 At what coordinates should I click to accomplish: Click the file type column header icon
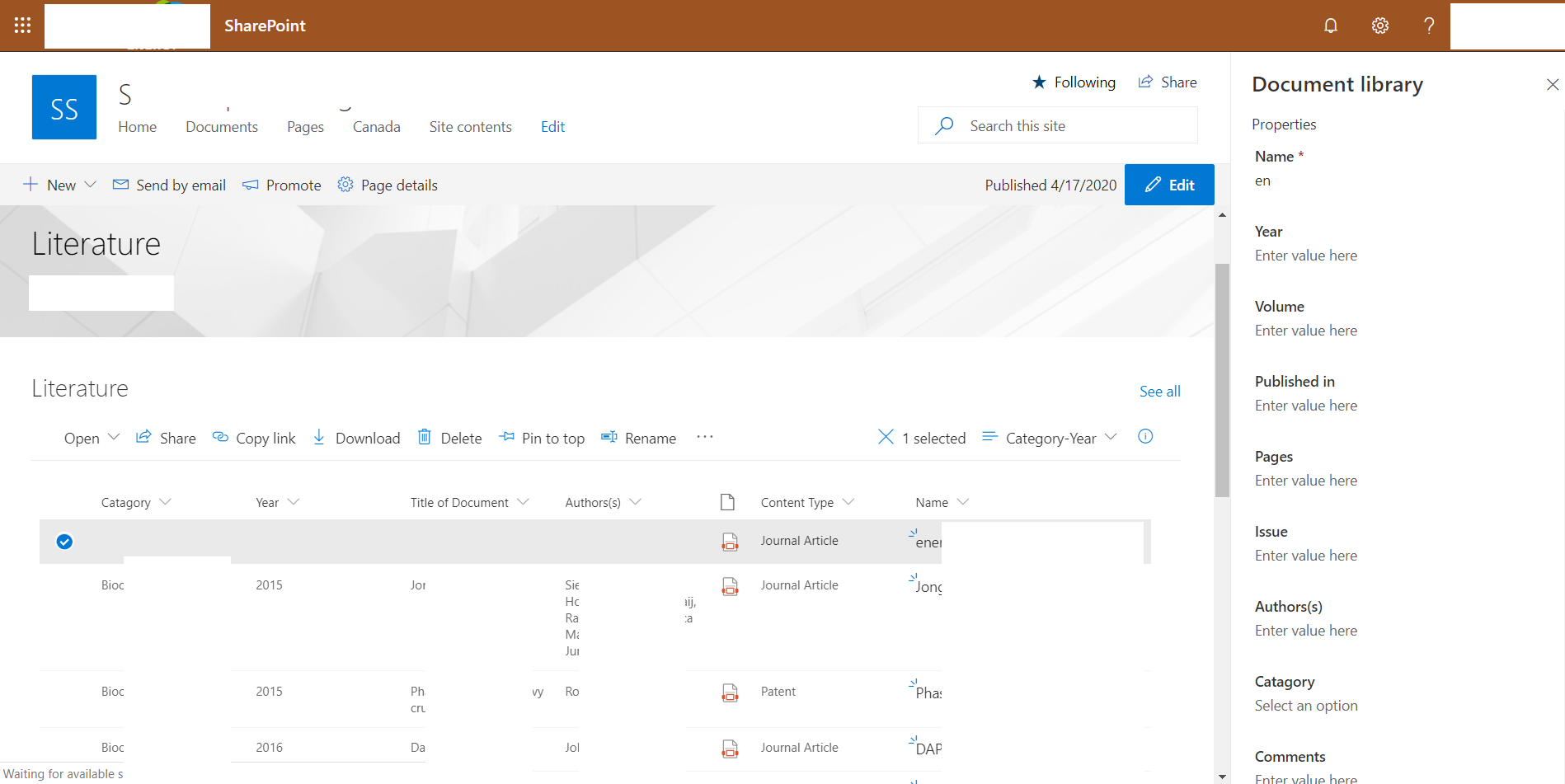(727, 502)
